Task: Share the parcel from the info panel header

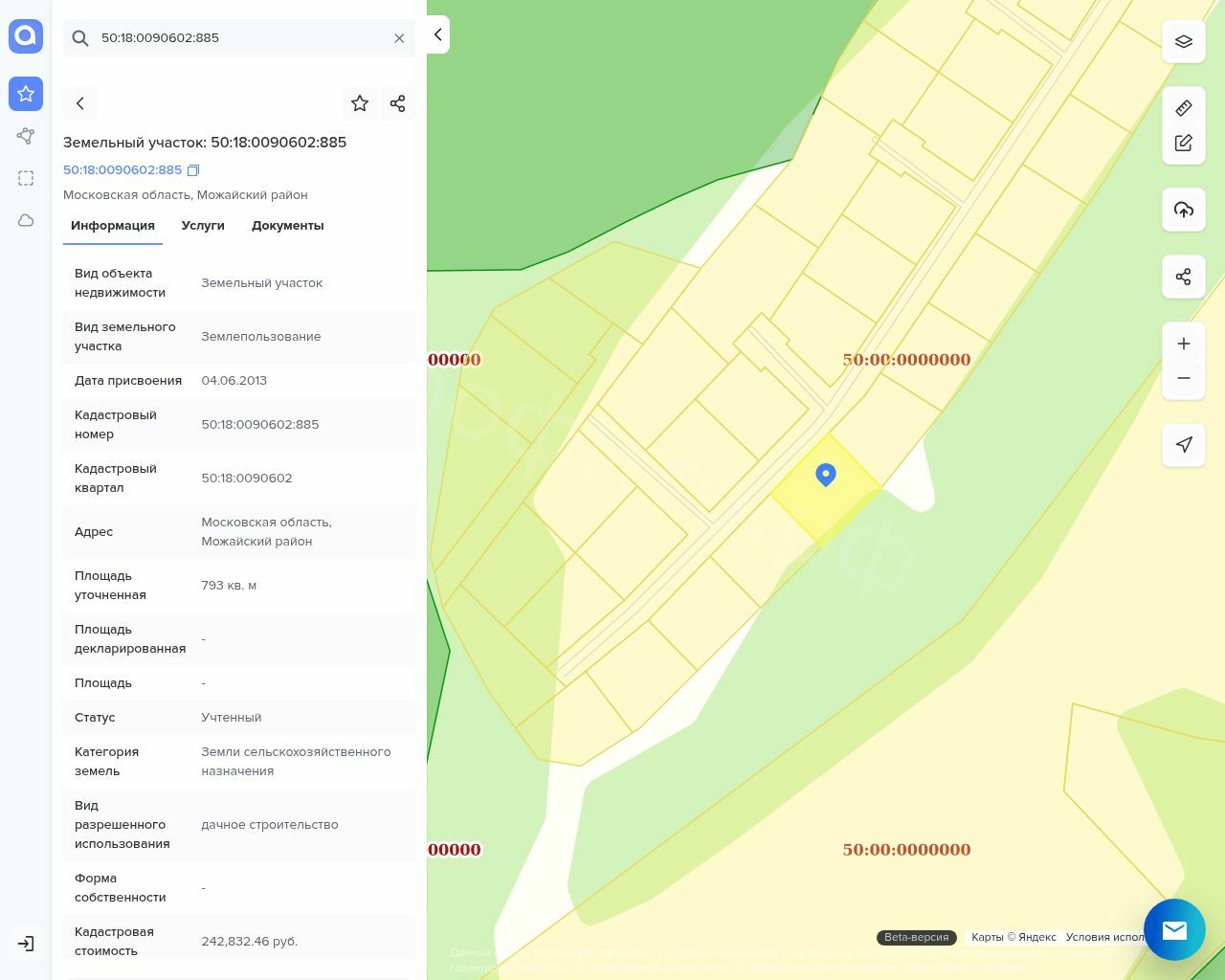Action: [398, 103]
